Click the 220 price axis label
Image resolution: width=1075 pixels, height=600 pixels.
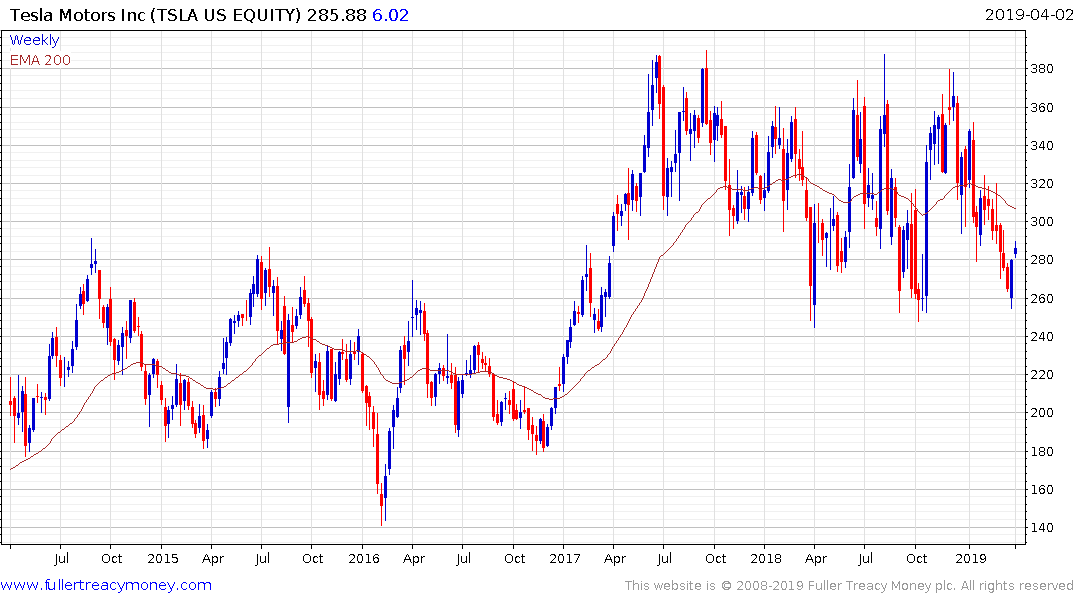pos(1042,374)
